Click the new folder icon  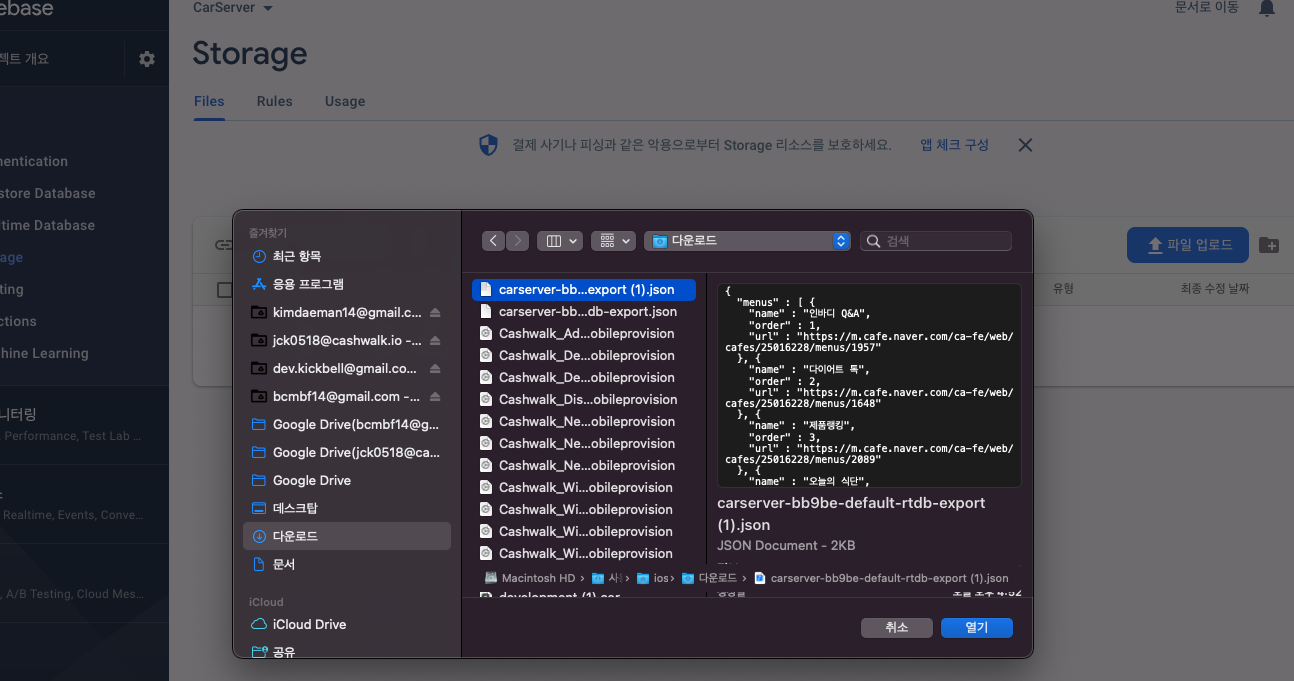(1268, 245)
